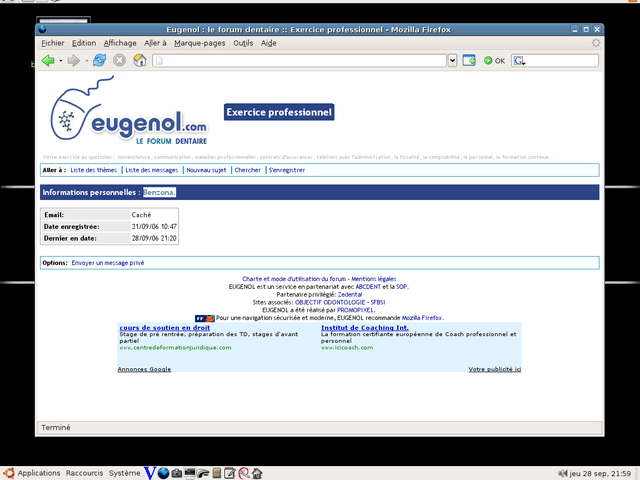Open the Institut de Coaching Int. ad

(x=364, y=327)
